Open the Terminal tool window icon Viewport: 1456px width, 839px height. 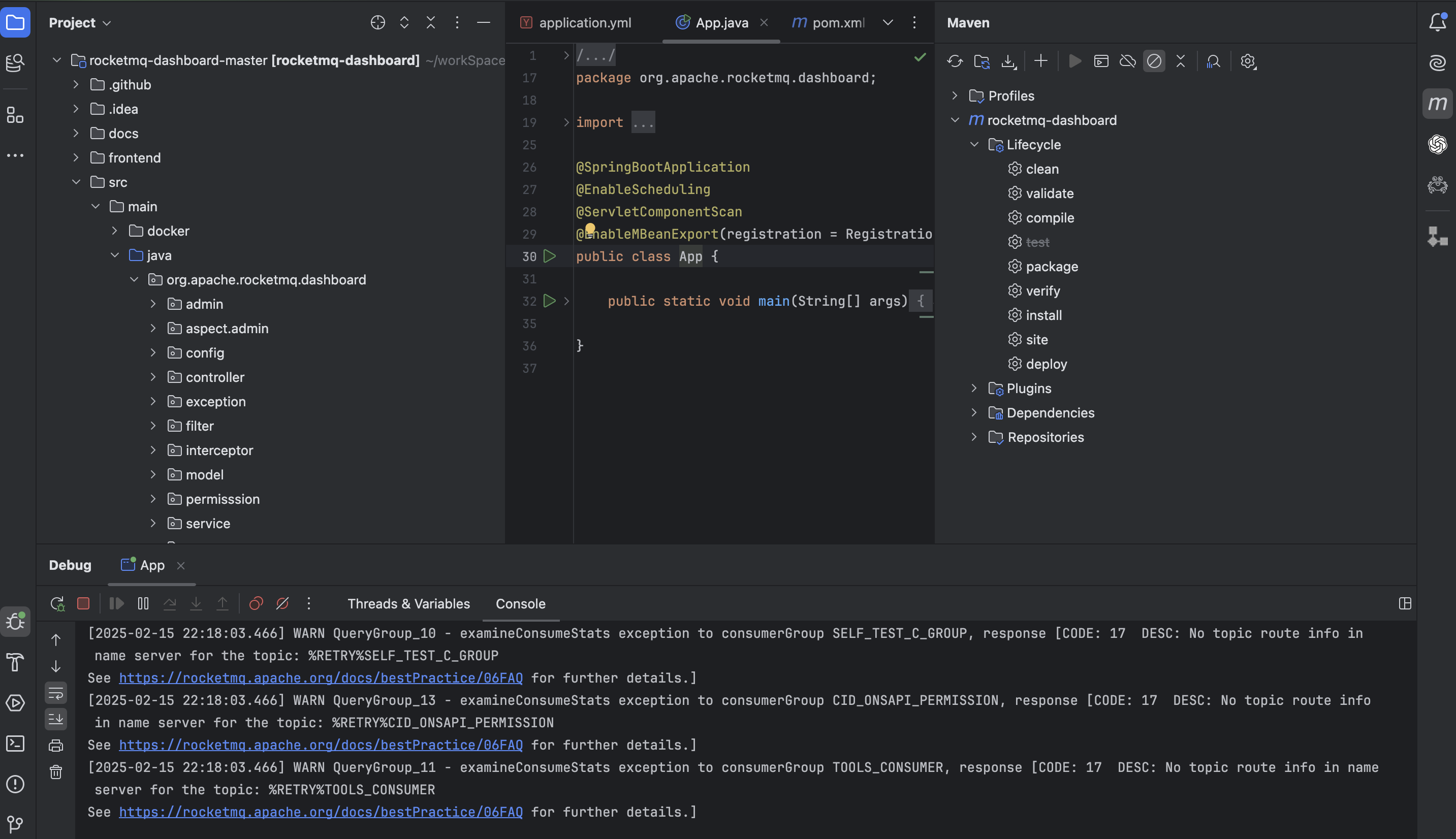point(16,744)
